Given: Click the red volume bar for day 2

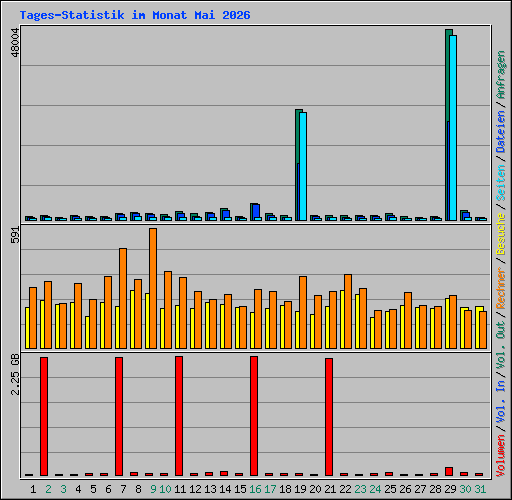Looking at the screenshot, I should (x=44, y=416).
